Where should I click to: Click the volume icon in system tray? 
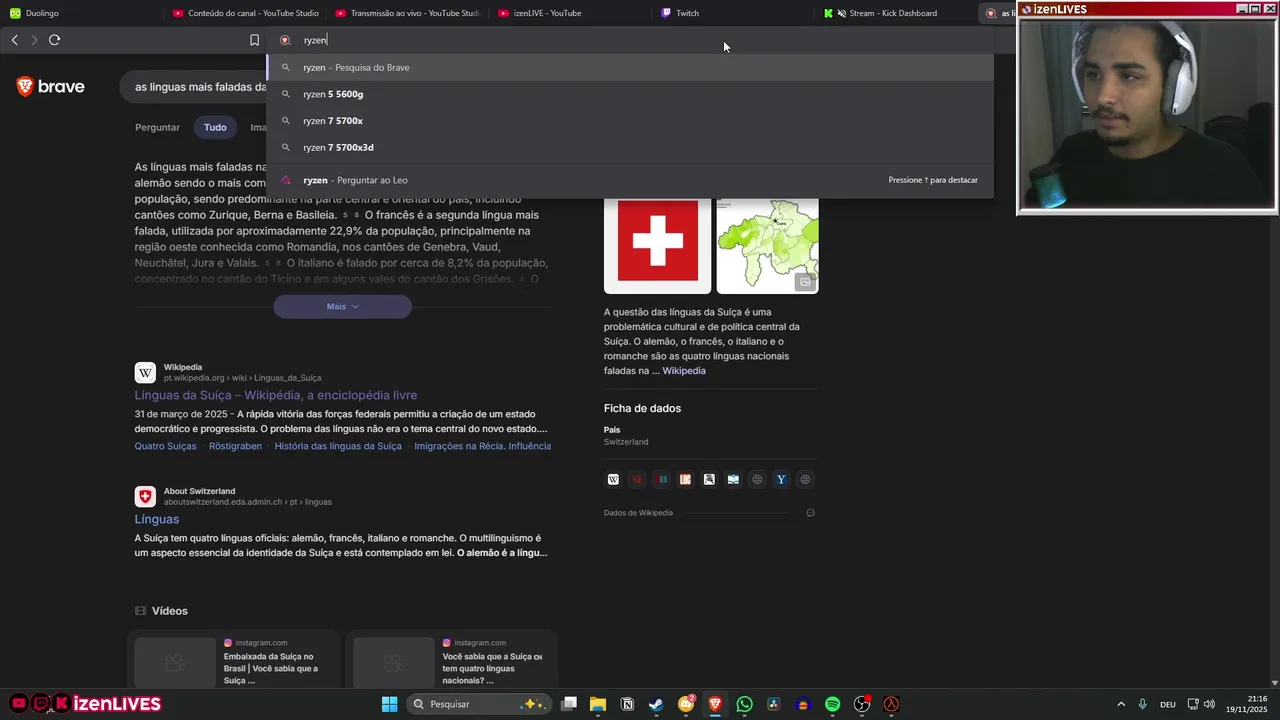coord(1210,704)
